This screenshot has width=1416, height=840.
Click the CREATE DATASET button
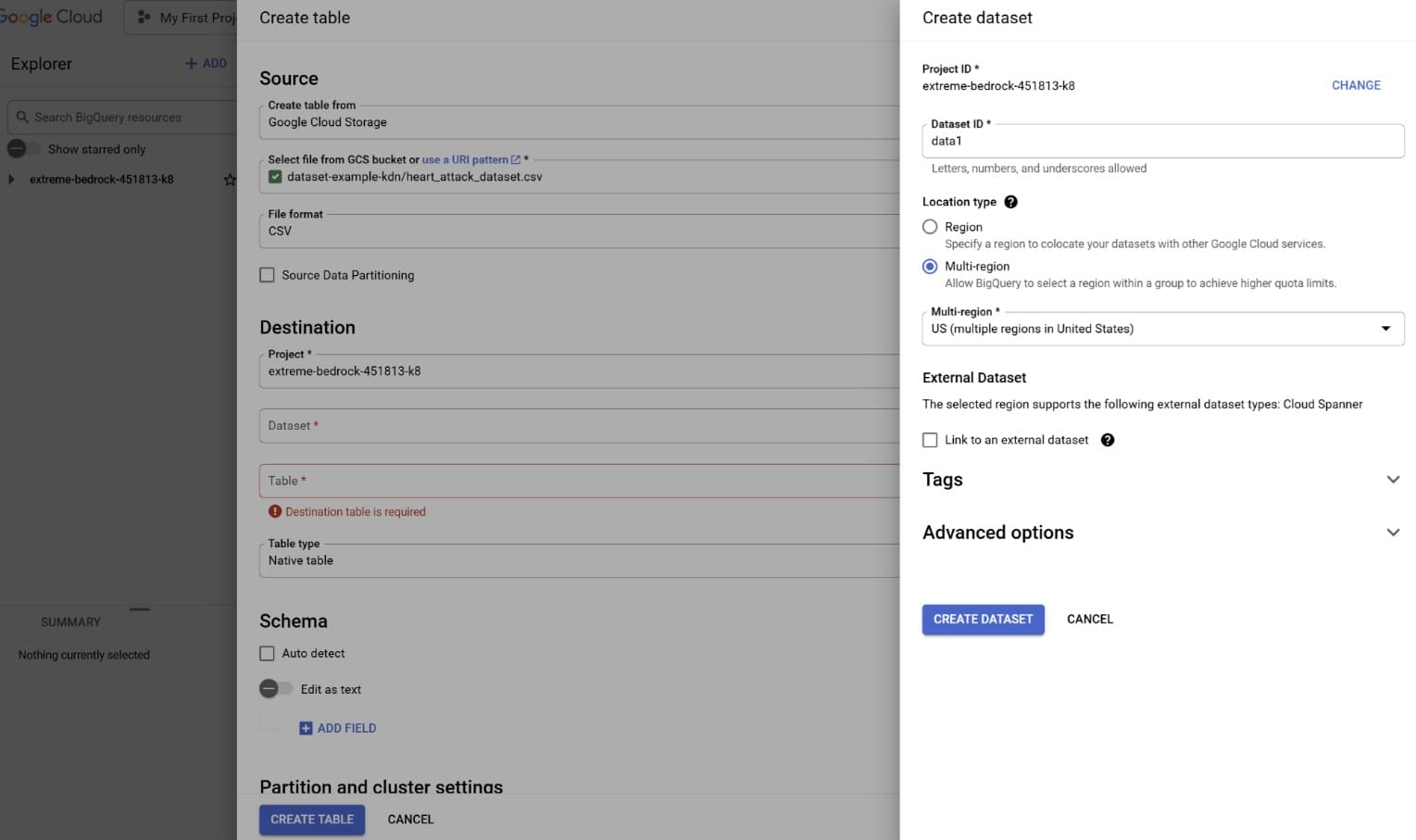point(983,620)
